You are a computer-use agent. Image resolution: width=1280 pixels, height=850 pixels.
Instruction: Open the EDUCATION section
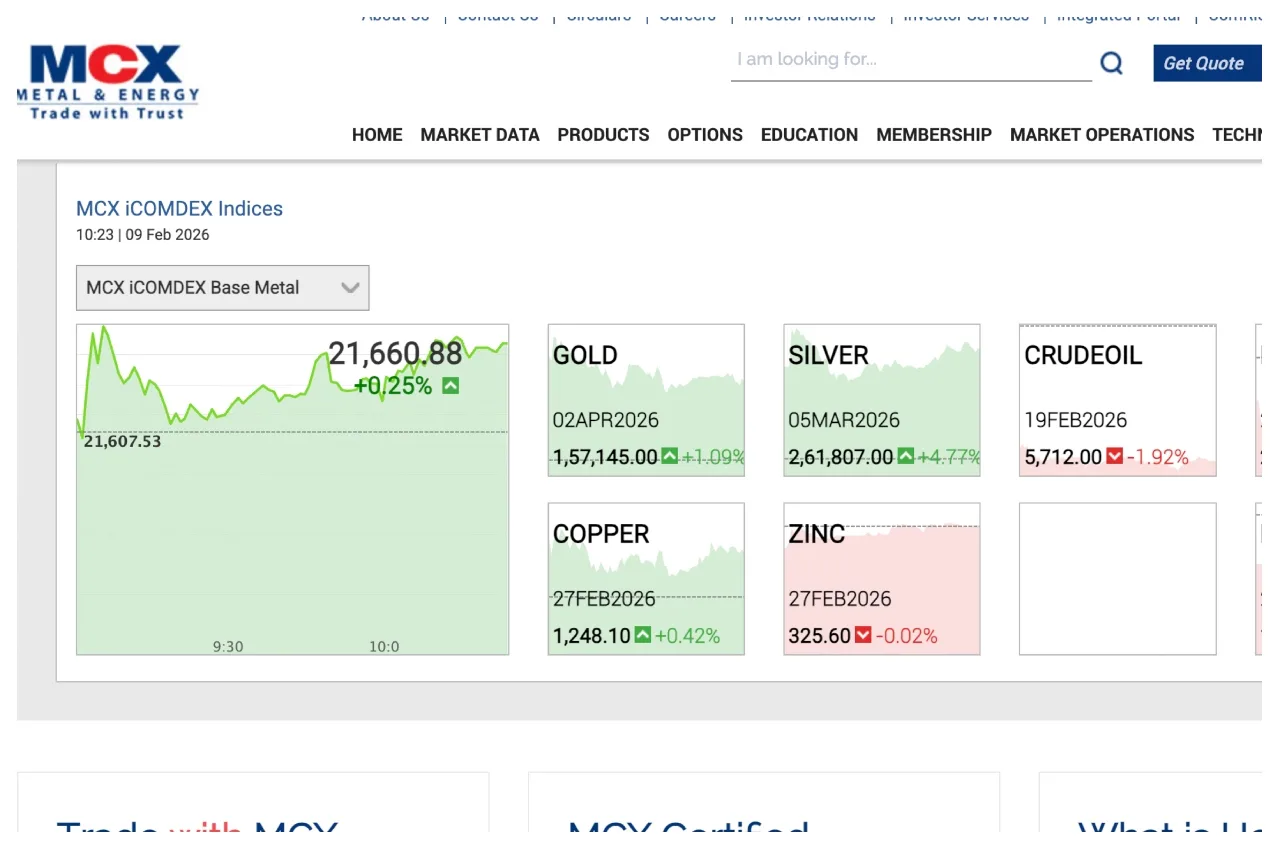click(x=809, y=135)
